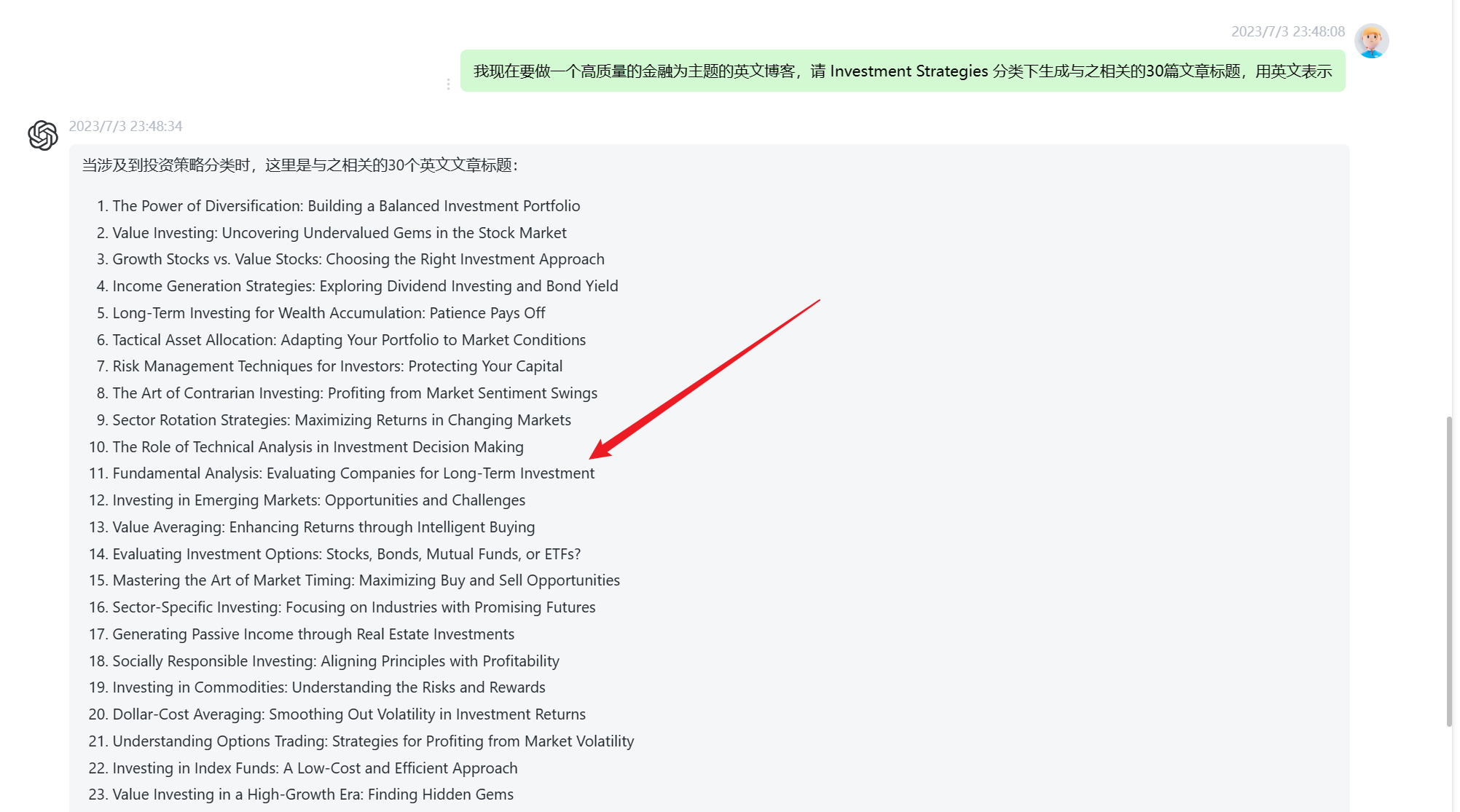Click title 10 Role of Technical Analysis
Image resolution: width=1460 pixels, height=812 pixels.
coord(318,447)
